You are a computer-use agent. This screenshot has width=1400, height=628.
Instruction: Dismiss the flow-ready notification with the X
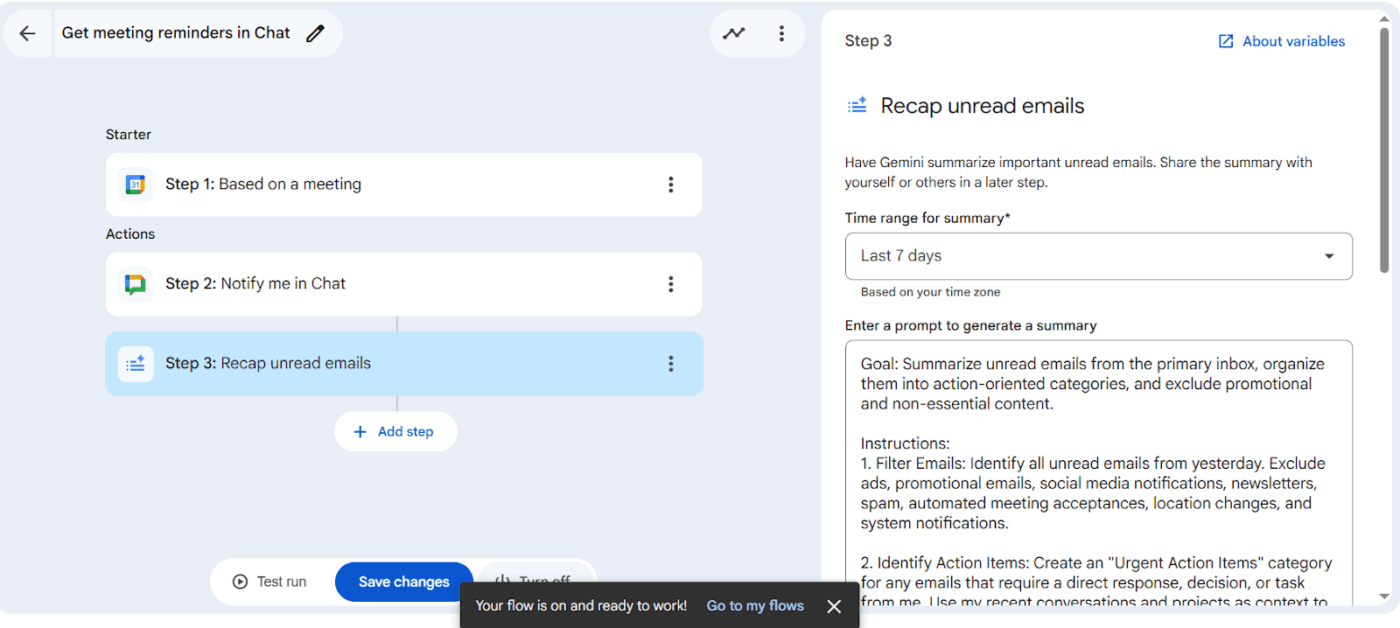(x=834, y=605)
